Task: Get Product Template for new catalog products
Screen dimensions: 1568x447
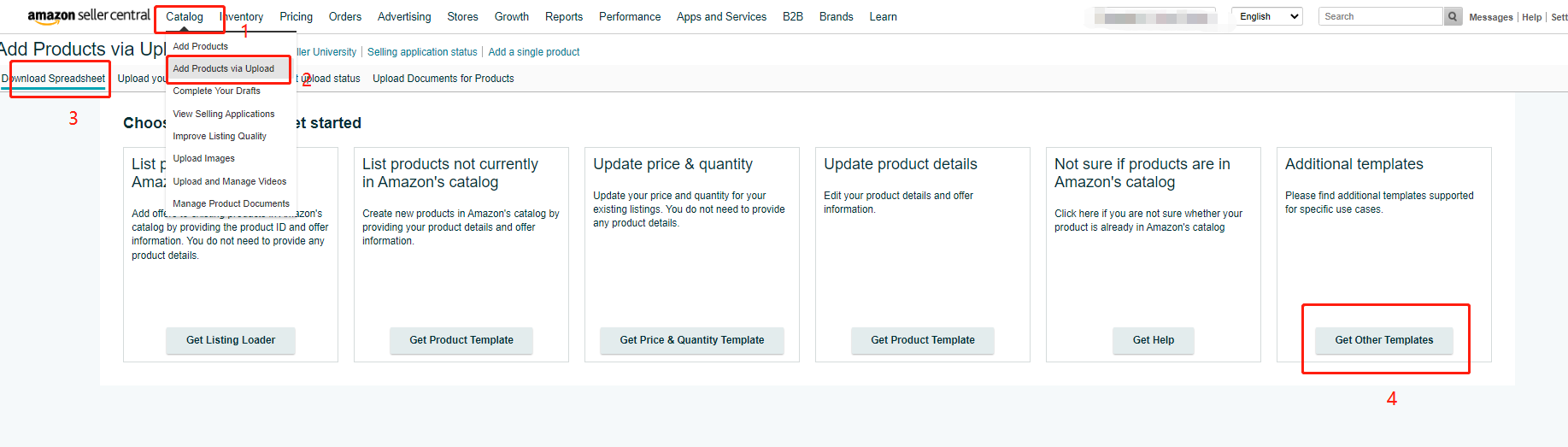Action: click(461, 340)
